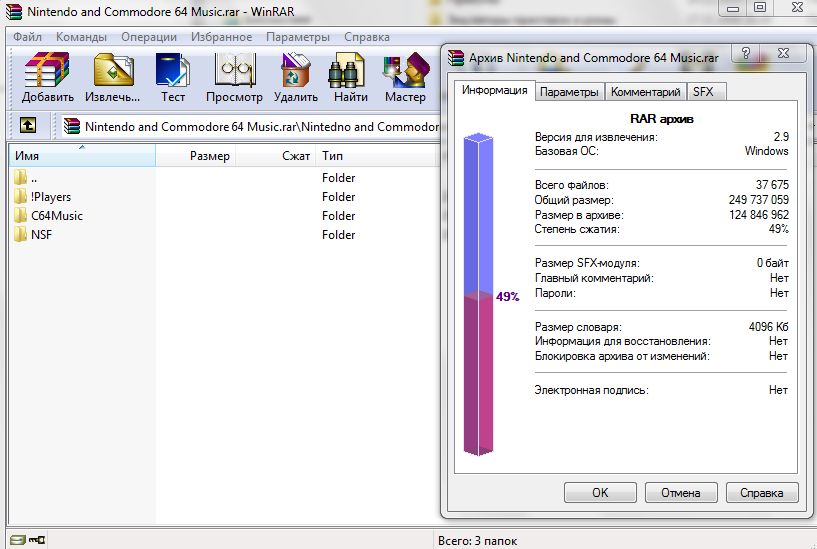Switch to the Комментарий tab
Image resolution: width=817 pixels, height=549 pixels.
tap(646, 92)
